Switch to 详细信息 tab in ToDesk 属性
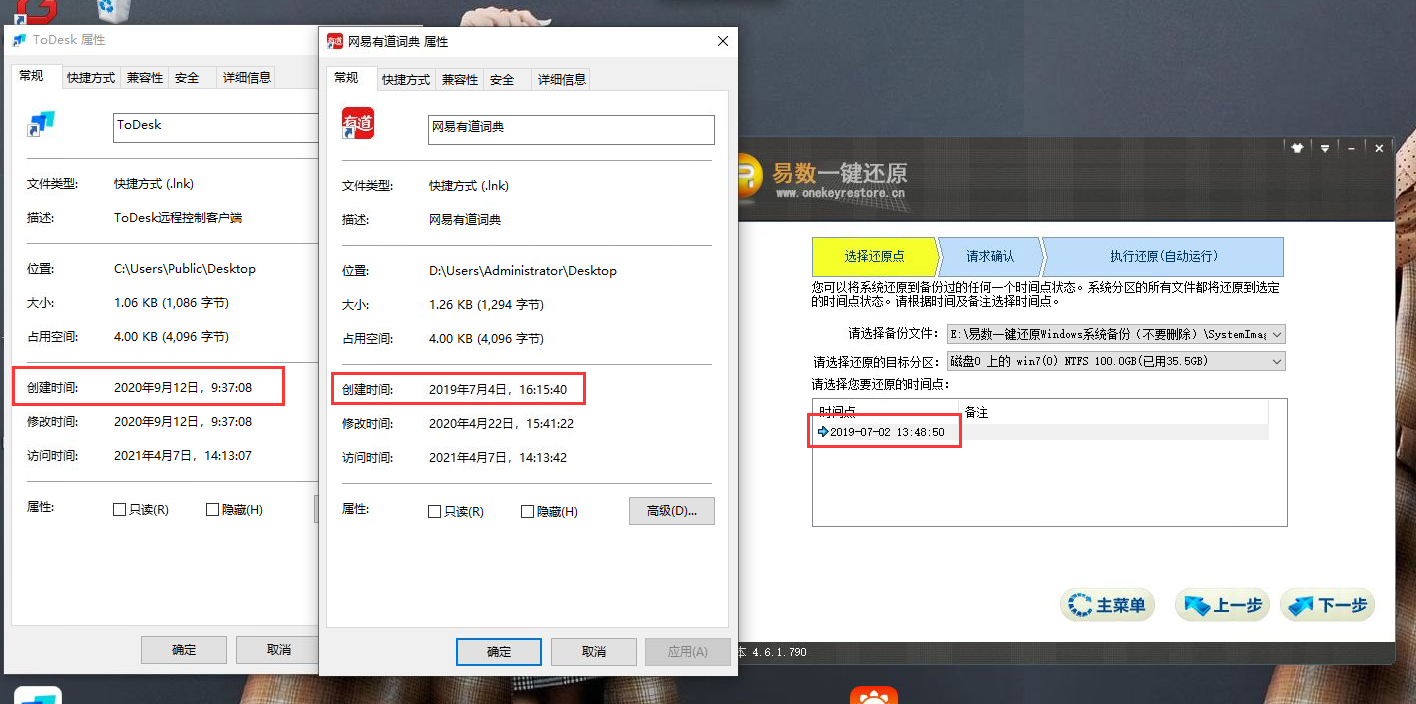This screenshot has height=704, width=1416. [x=246, y=78]
